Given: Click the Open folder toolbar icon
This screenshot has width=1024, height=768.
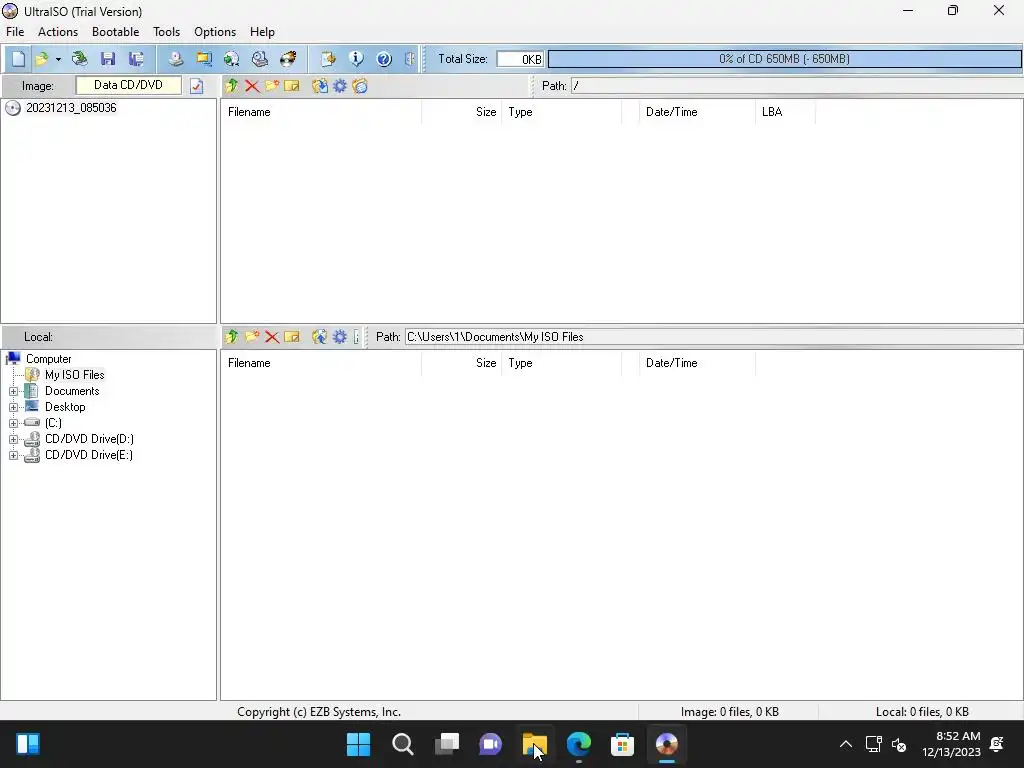Looking at the screenshot, I should tap(42, 59).
